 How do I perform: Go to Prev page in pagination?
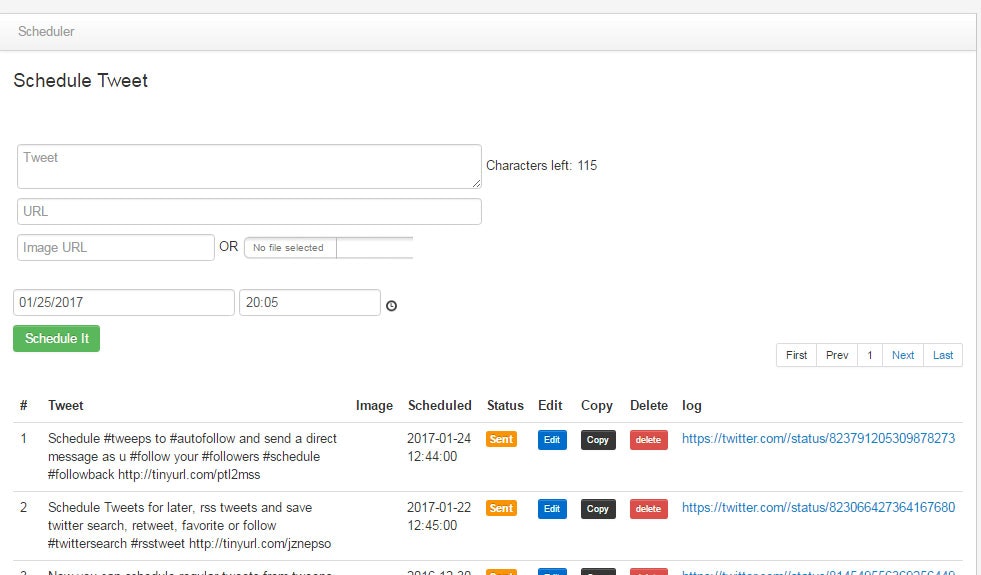coord(837,355)
